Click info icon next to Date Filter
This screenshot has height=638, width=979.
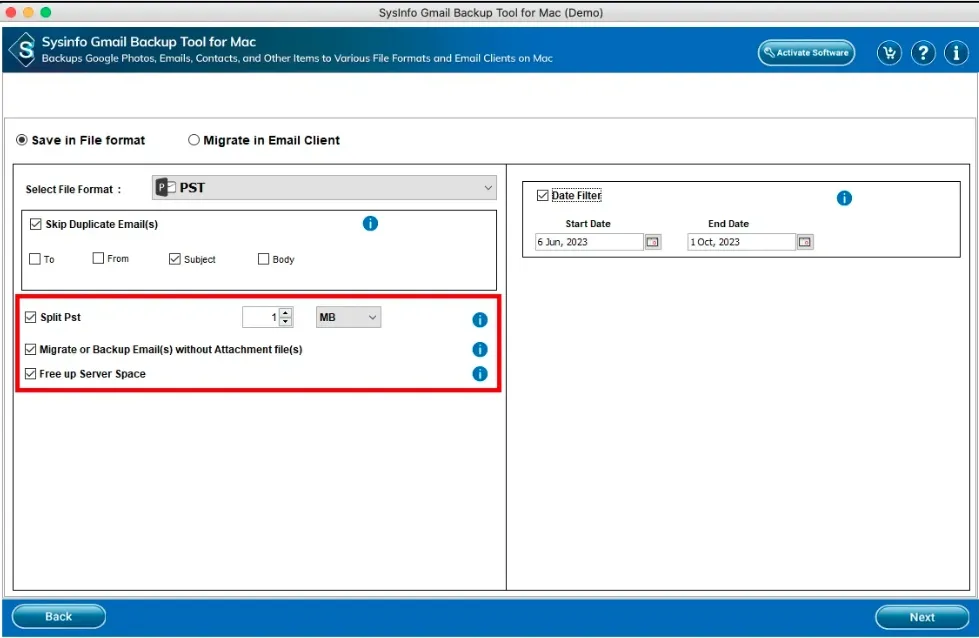click(x=844, y=198)
